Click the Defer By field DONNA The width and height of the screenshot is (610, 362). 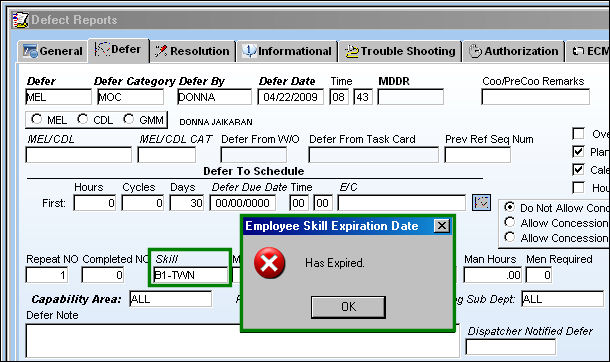click(x=214, y=97)
